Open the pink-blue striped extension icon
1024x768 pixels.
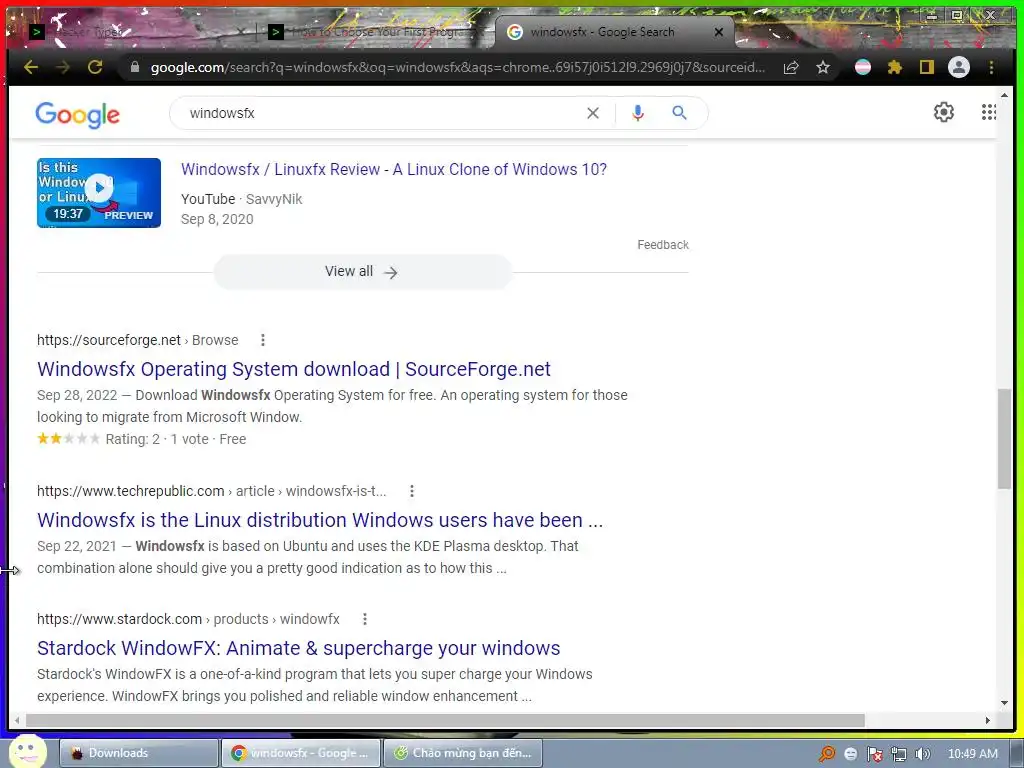point(863,67)
